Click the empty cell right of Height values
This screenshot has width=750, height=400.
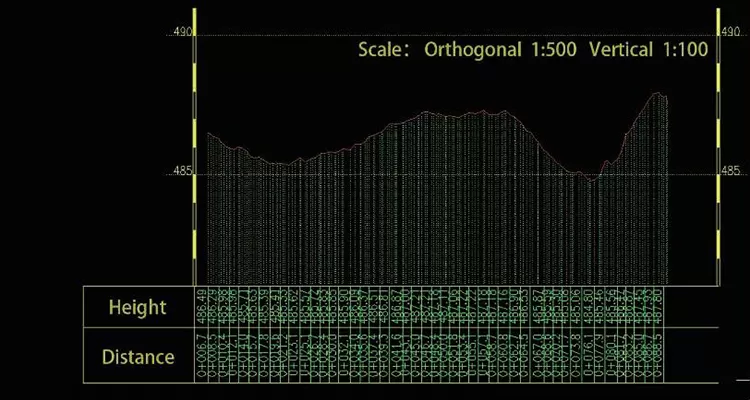(692, 307)
